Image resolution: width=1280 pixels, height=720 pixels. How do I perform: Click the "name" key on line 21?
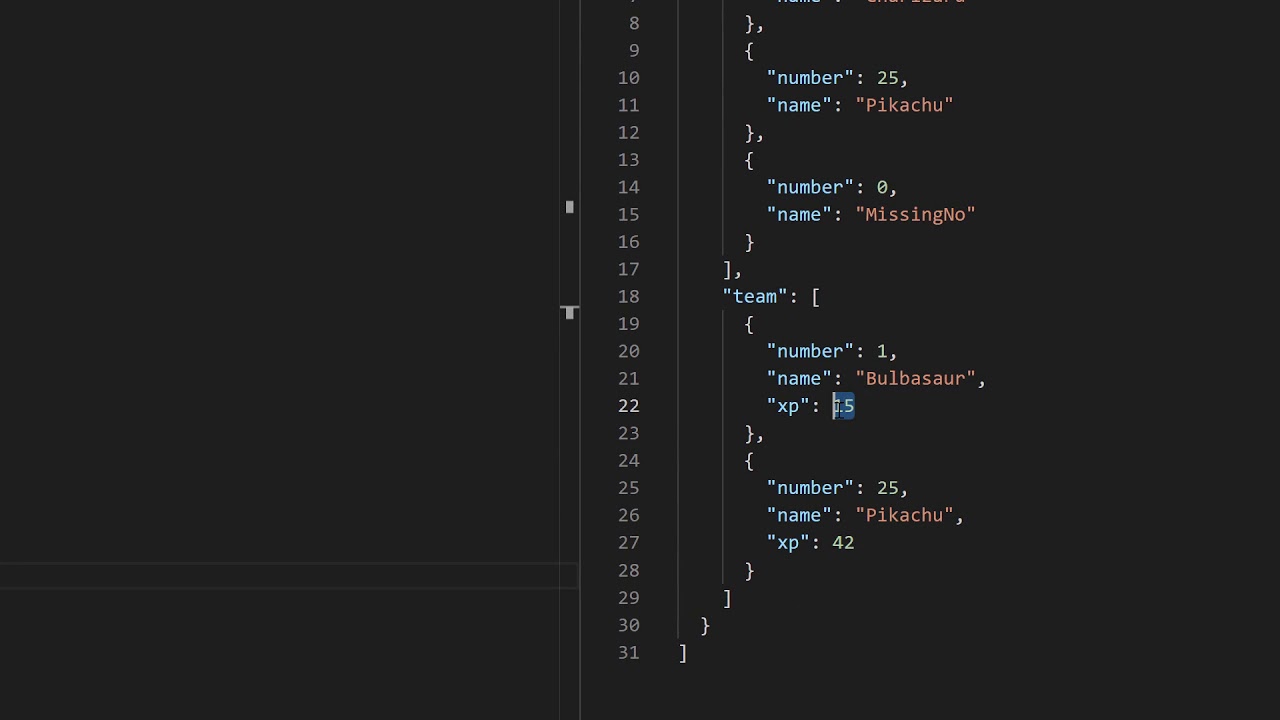pyautogui.click(x=799, y=378)
